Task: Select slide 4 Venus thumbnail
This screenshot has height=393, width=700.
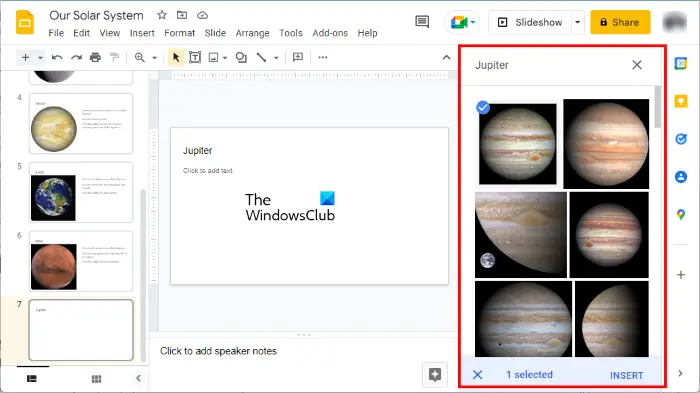Action: point(81,123)
